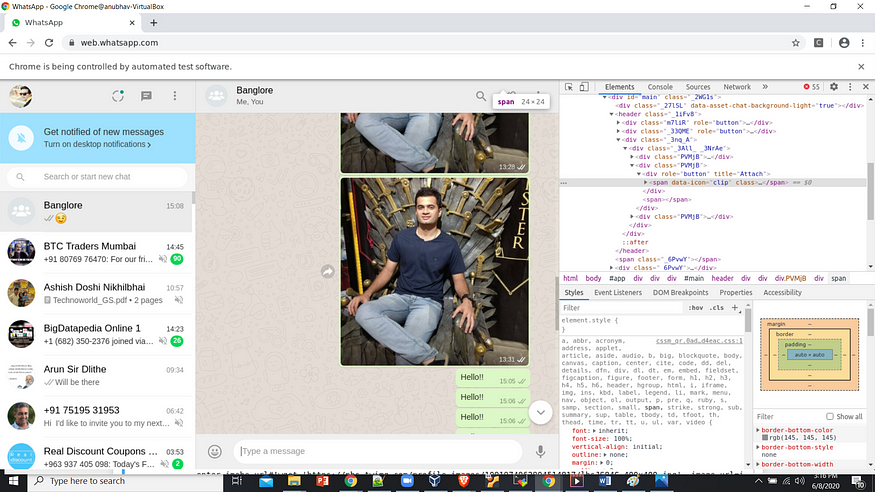Click the rgb(145, 145, 145) color swatch
The height and width of the screenshot is (492, 875).
click(765, 438)
